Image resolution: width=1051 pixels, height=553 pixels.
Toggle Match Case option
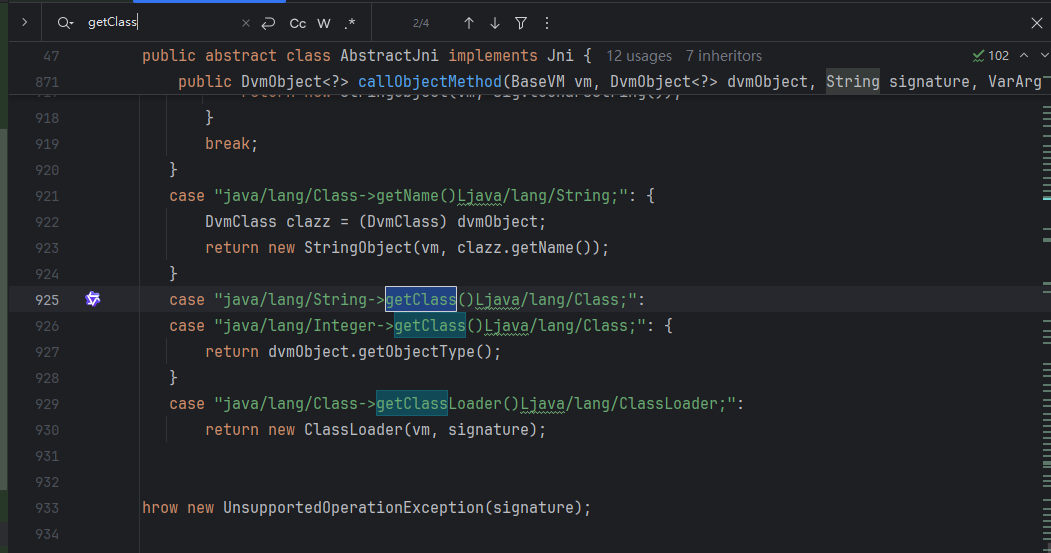(298, 23)
